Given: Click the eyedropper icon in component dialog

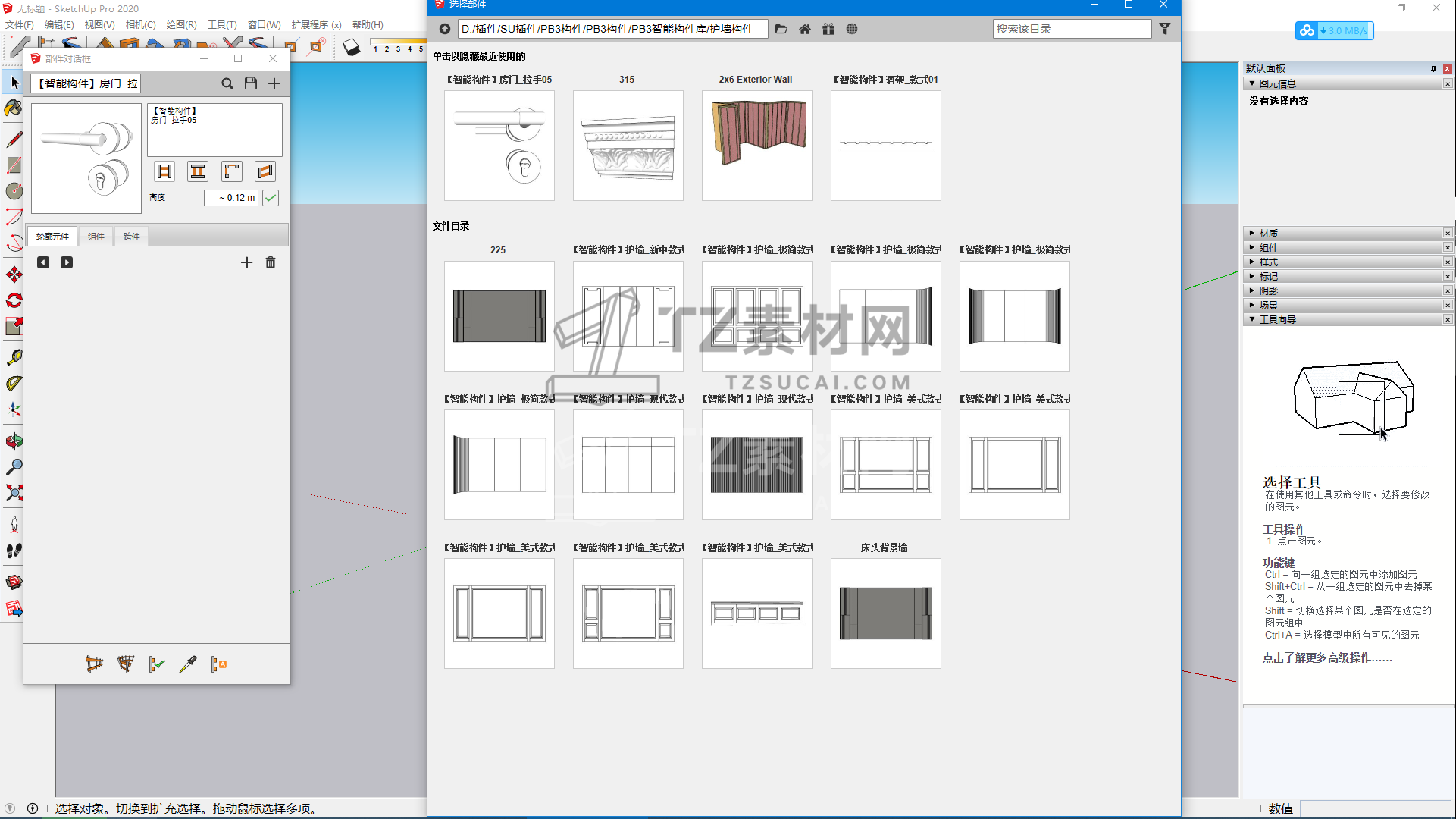Looking at the screenshot, I should [188, 664].
